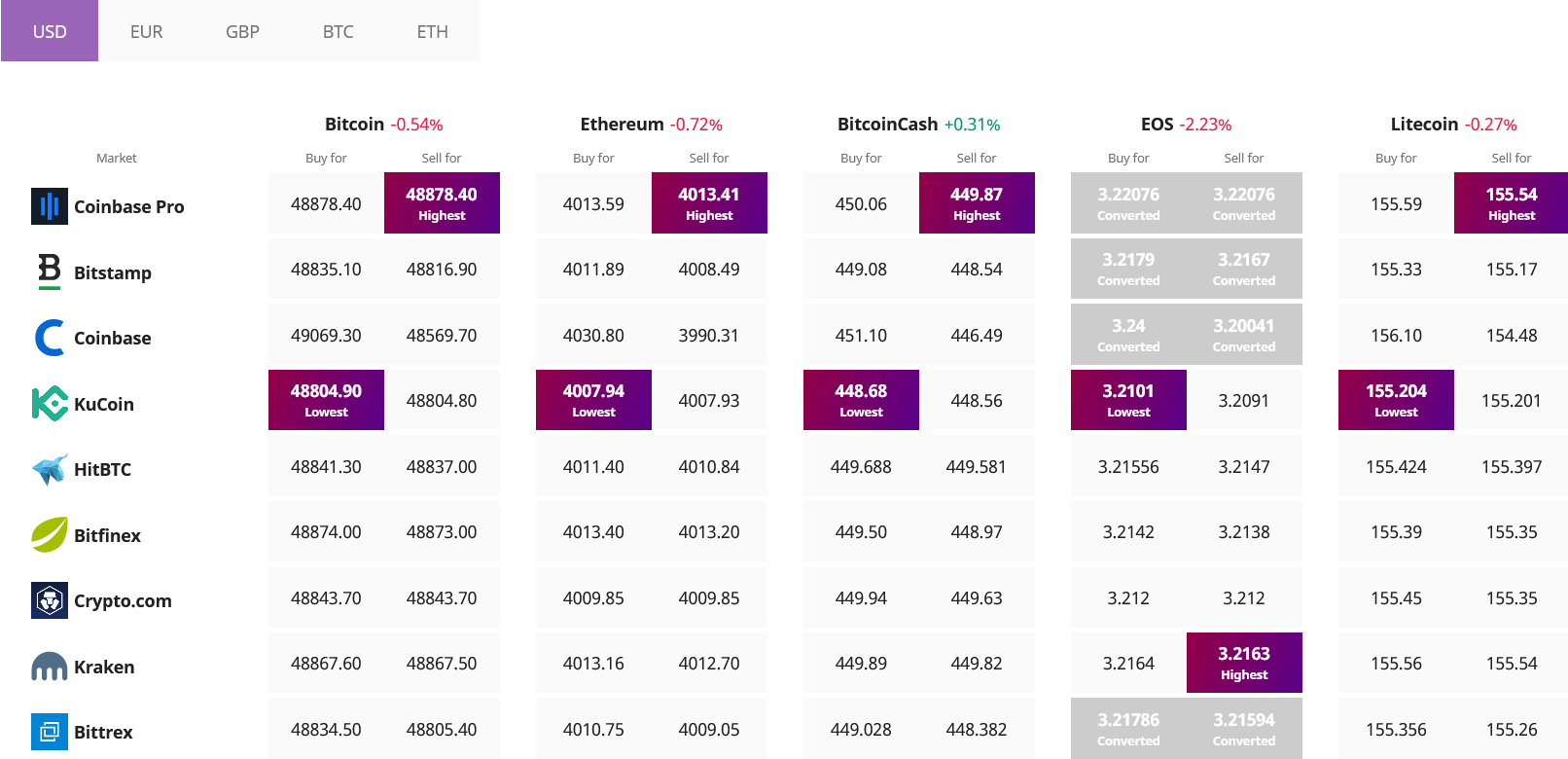Click the Litecoin column header
This screenshot has width=1568, height=759.
point(1424,124)
